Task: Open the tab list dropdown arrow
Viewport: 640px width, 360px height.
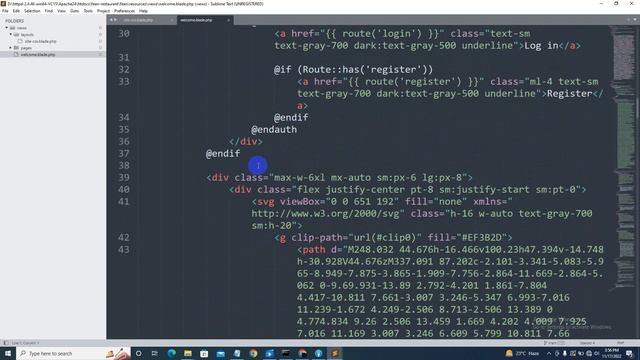Action: (635, 20)
